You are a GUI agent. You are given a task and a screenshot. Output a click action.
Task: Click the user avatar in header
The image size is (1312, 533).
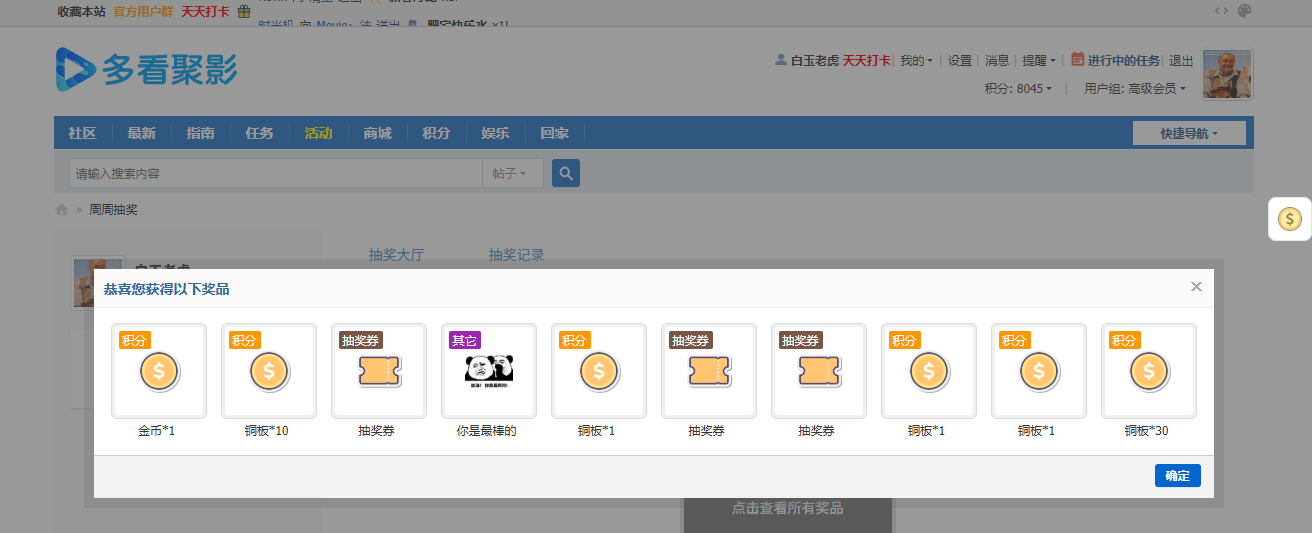pos(1227,75)
